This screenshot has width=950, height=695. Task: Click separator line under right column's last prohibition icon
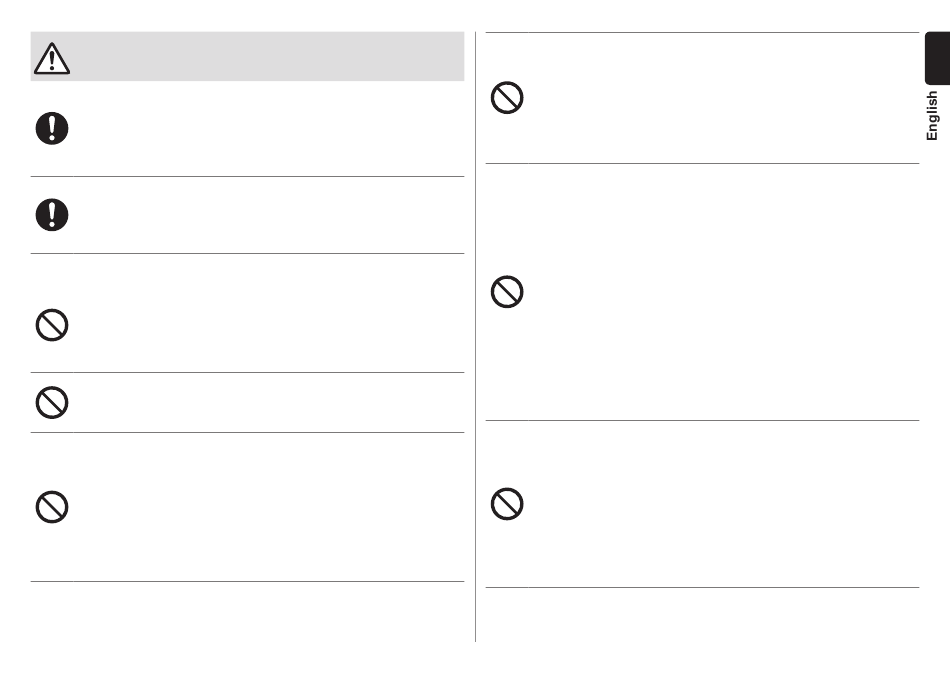(702, 587)
